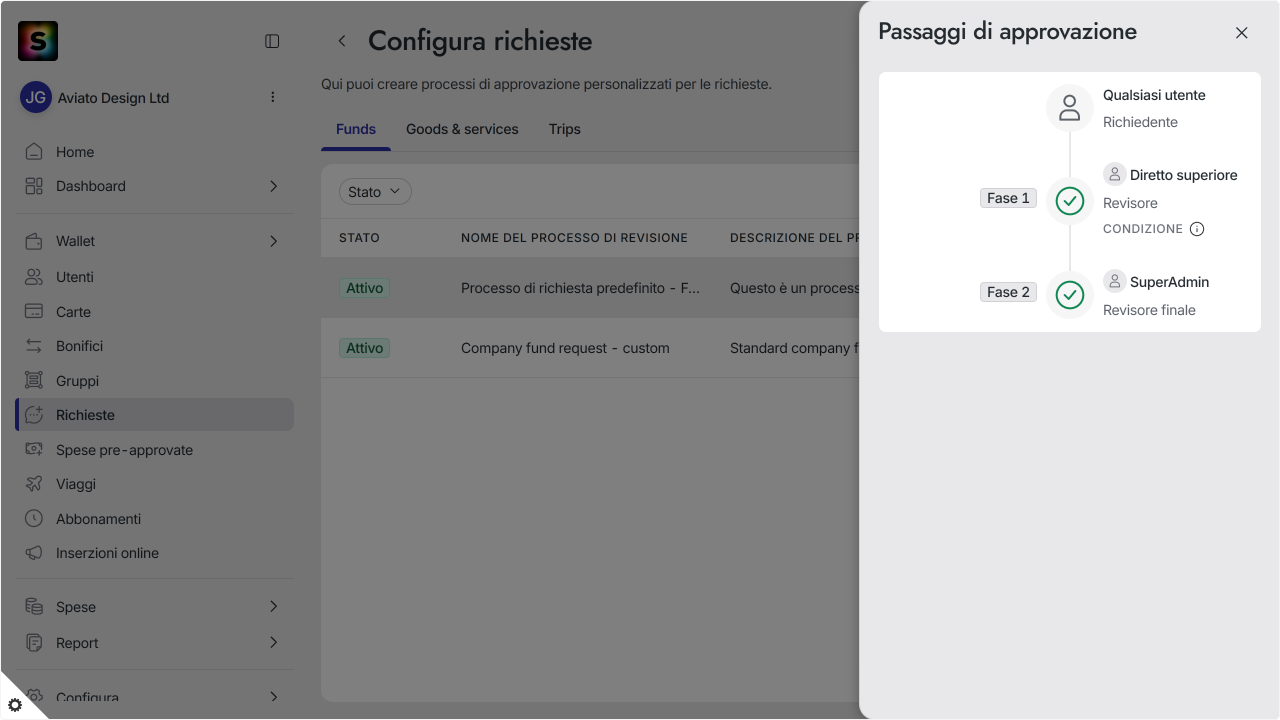The image size is (1280, 720).
Task: Collapse the sidebar with the panel icon
Action: 272,41
